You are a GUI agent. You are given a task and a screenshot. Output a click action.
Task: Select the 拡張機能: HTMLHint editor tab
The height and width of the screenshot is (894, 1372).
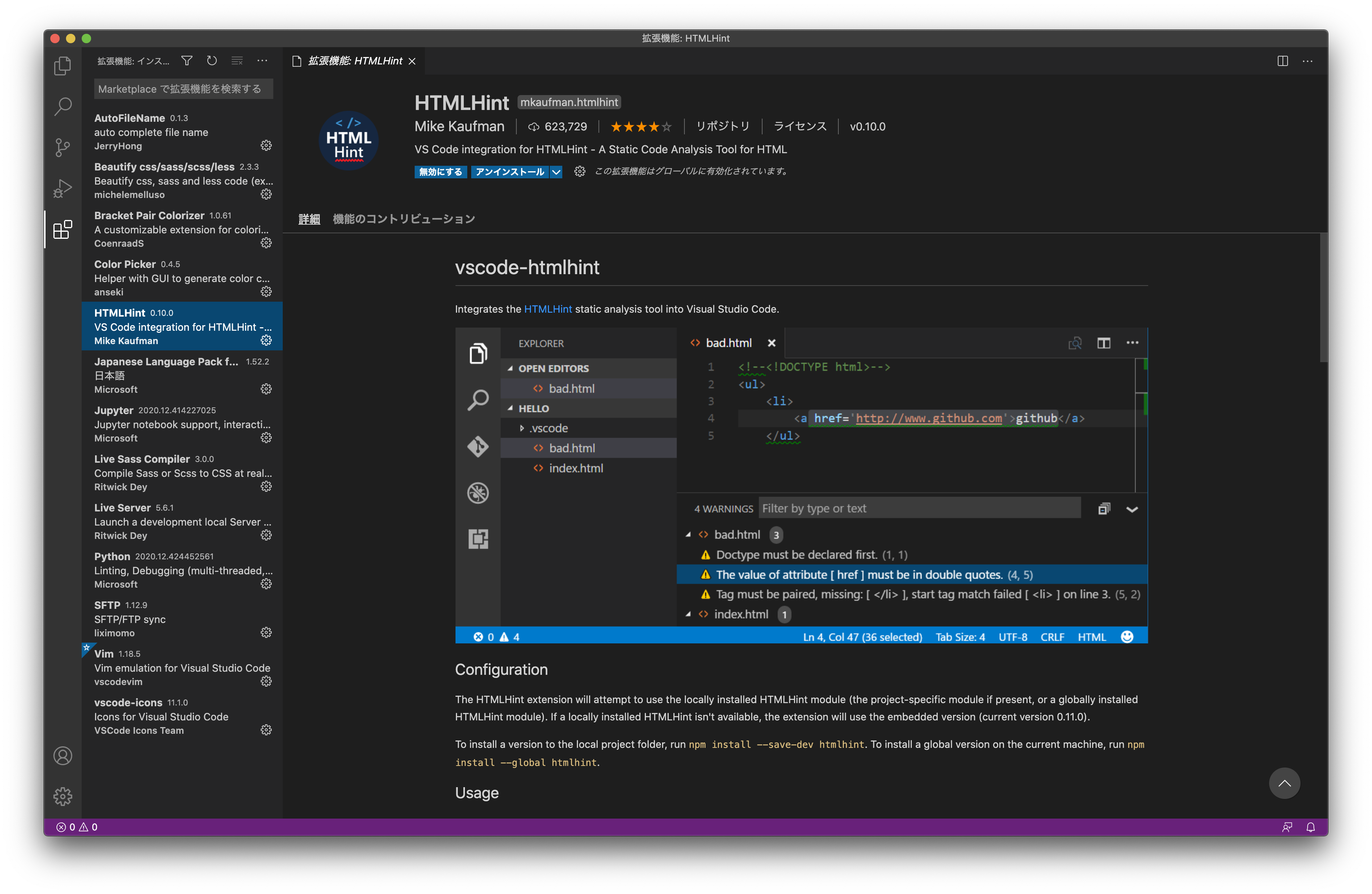pos(355,61)
